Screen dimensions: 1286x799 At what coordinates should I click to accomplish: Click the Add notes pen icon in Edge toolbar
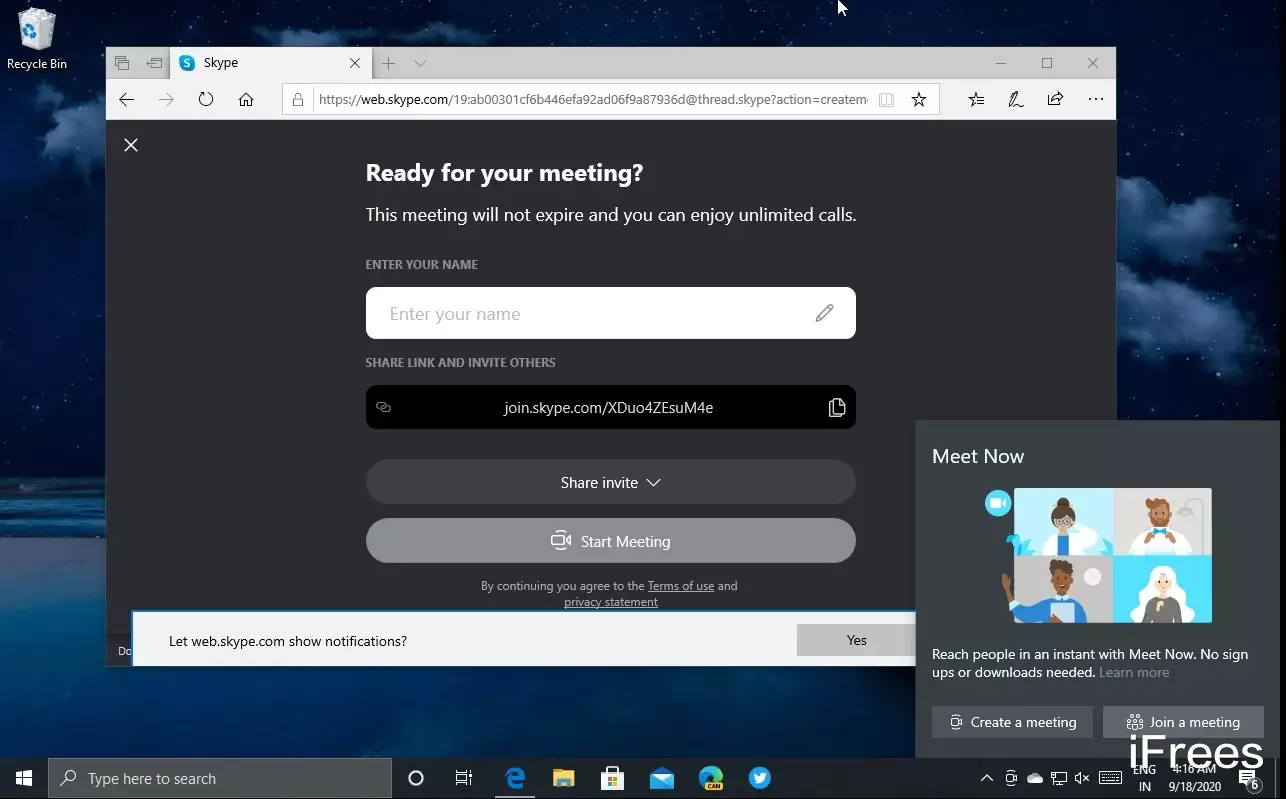(x=1016, y=99)
